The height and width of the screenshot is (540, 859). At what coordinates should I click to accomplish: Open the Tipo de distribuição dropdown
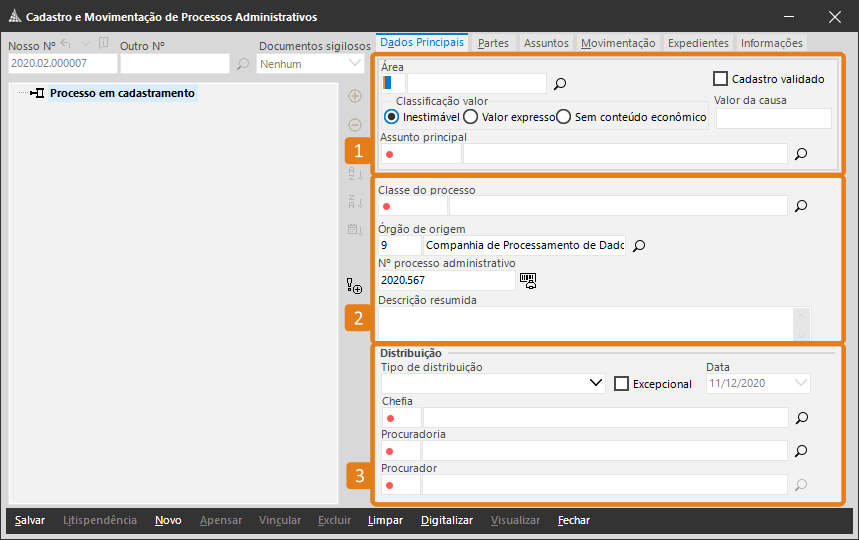(596, 383)
